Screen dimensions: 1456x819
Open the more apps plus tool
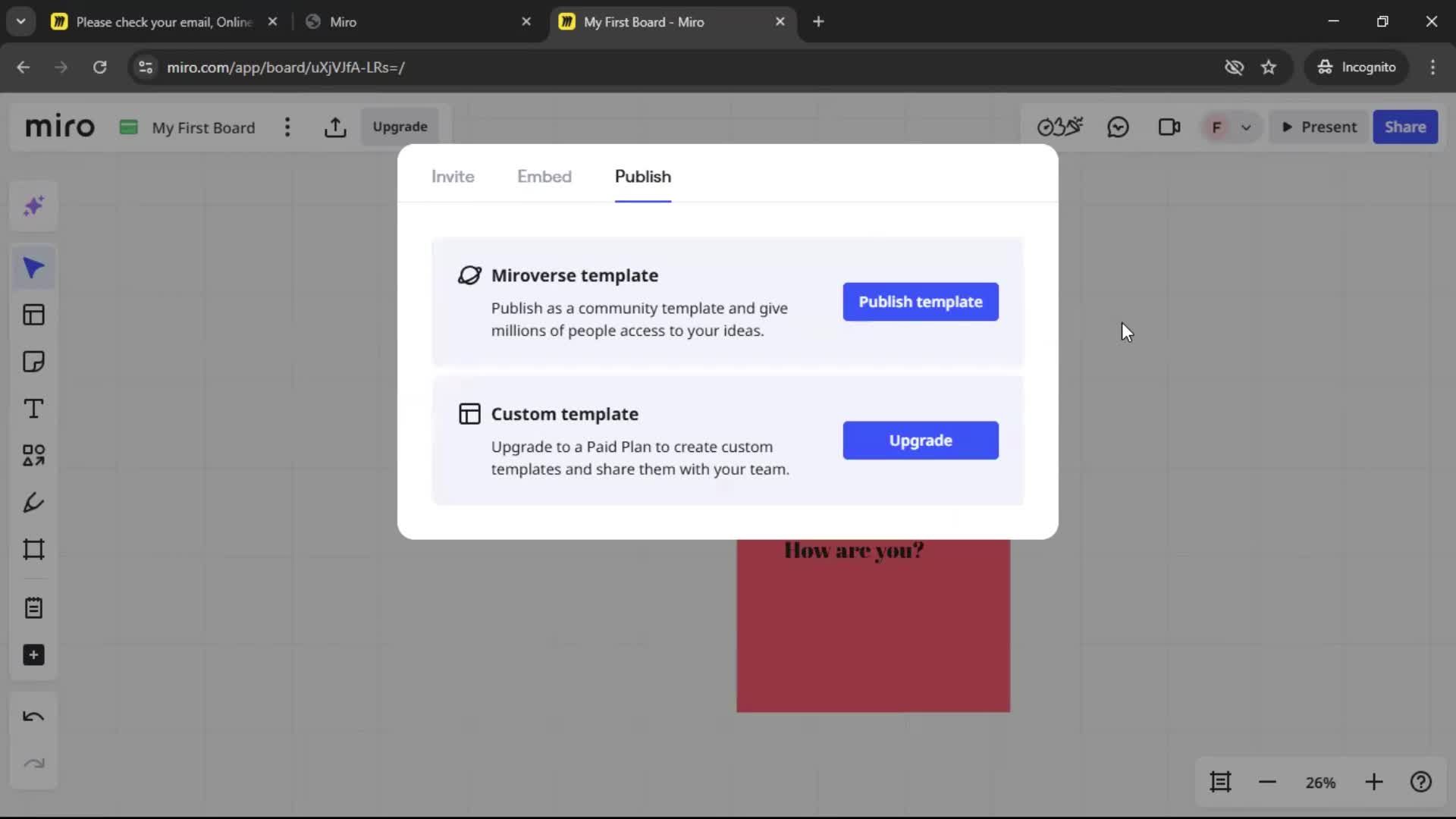pyautogui.click(x=33, y=655)
